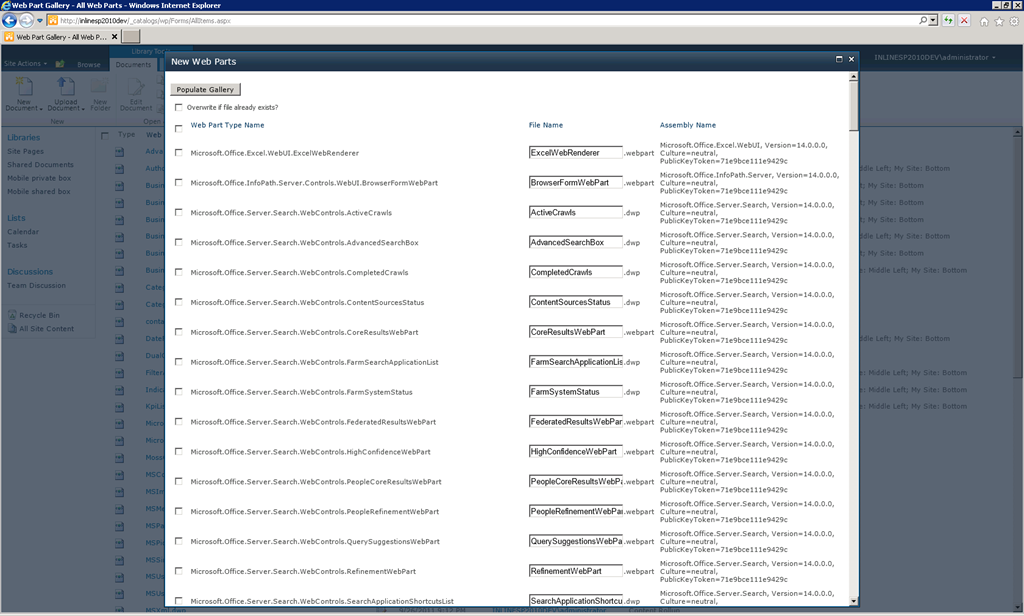This screenshot has width=1024, height=616.
Task: Click the browser Forward arrow
Action: pos(26,20)
